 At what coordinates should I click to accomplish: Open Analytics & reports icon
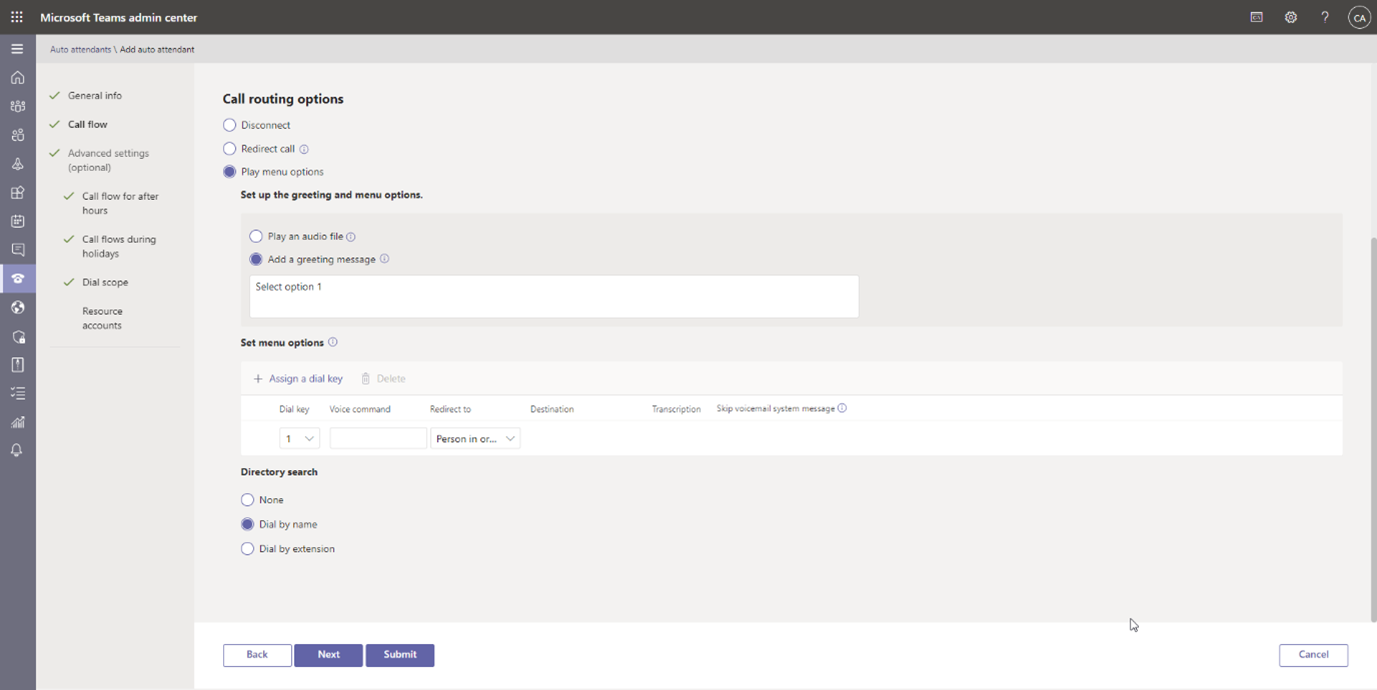click(17, 422)
